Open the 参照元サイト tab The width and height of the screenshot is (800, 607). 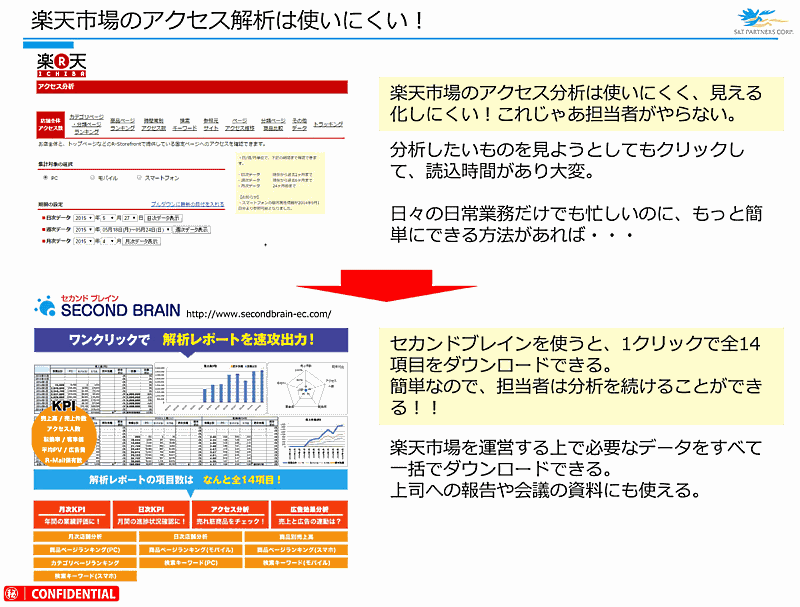(x=211, y=124)
